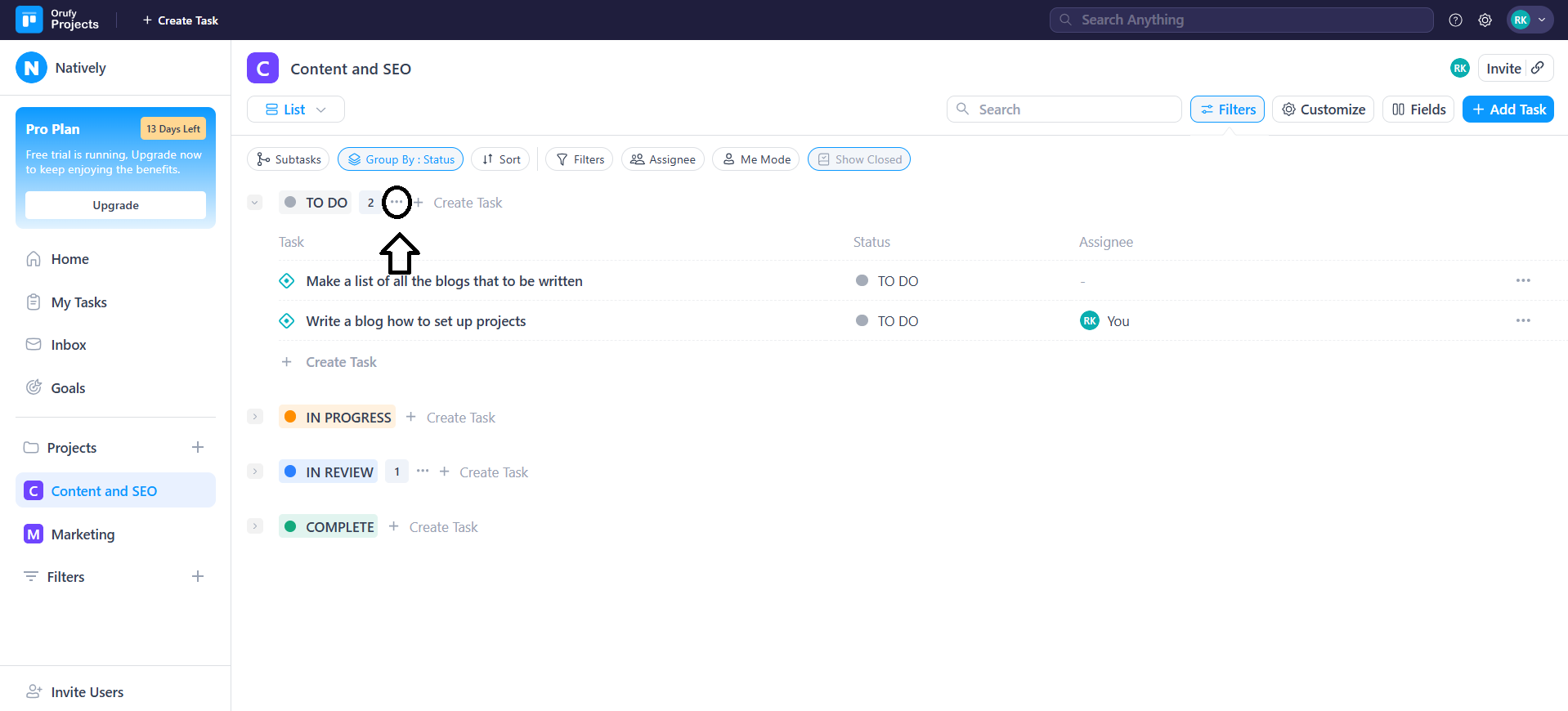Click the Upgrade button
The height and width of the screenshot is (711, 1568).
tap(115, 205)
